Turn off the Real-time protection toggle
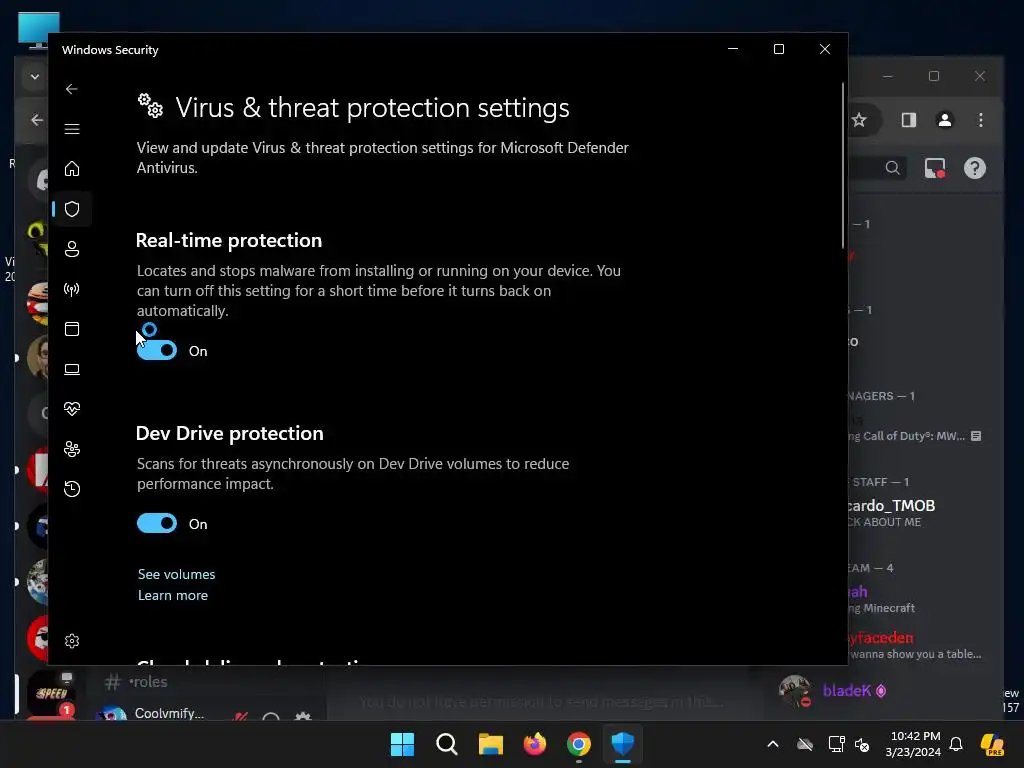The image size is (1024, 768). pyautogui.click(x=157, y=350)
